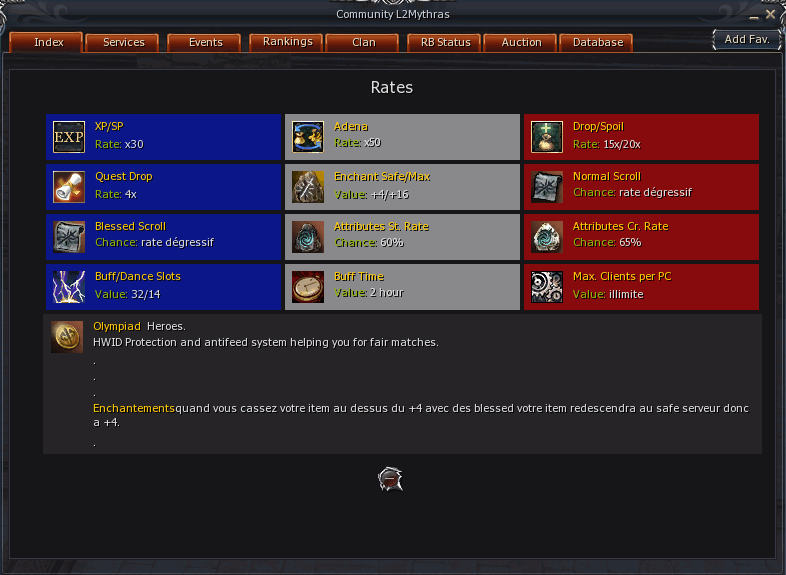Open the RB Status tab
Screen dimensions: 786x575
pos(445,42)
